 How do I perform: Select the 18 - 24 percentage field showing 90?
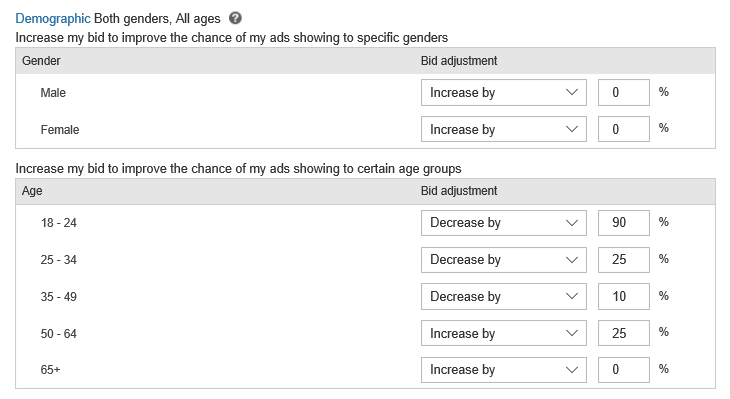[x=624, y=223]
